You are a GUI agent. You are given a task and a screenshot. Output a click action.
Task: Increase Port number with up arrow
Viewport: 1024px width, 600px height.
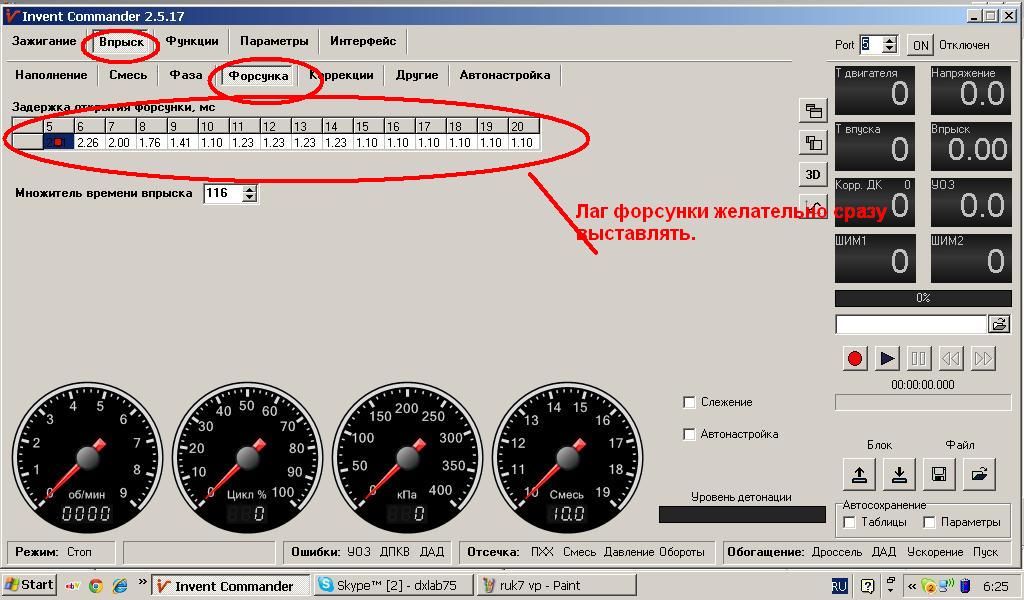pyautogui.click(x=889, y=40)
